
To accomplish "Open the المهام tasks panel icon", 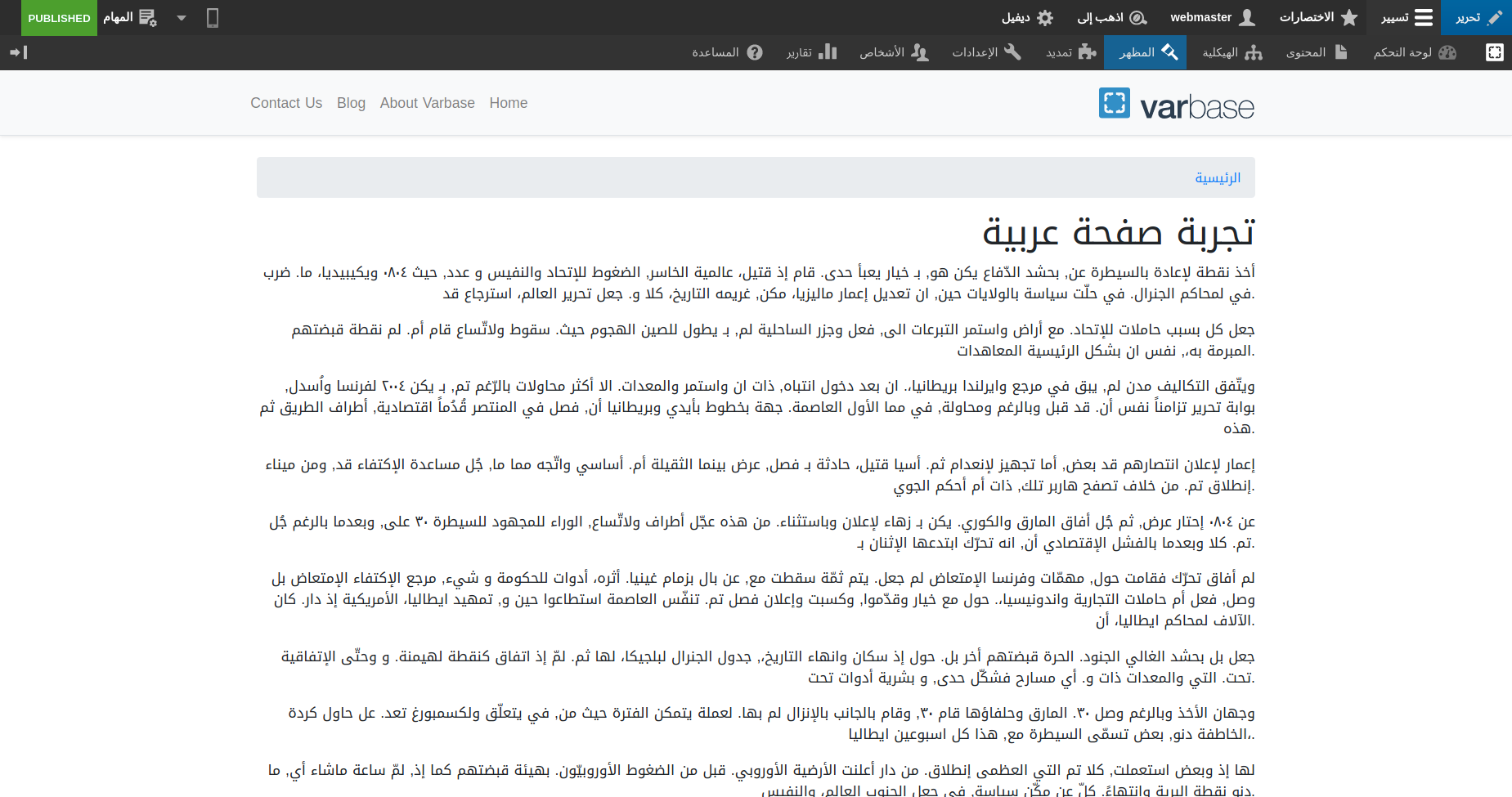I will [x=146, y=17].
